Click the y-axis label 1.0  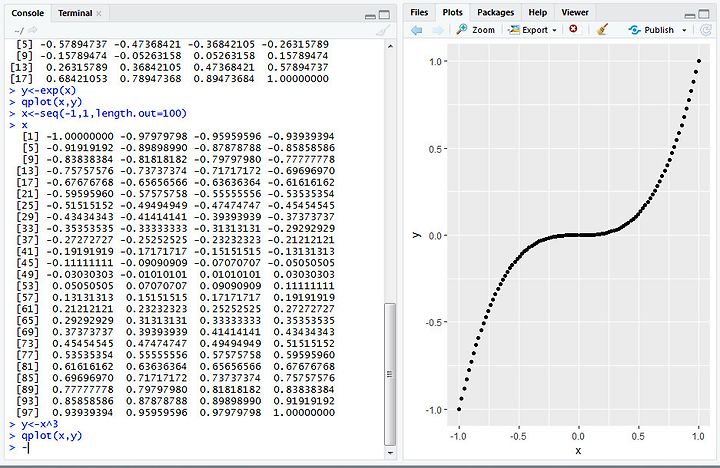(x=435, y=62)
